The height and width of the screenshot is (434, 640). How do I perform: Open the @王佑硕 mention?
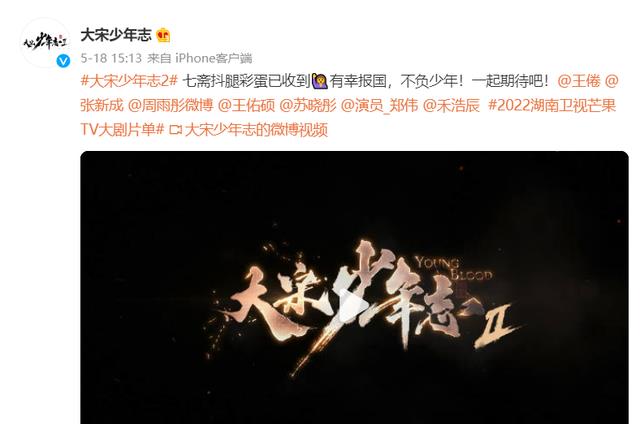[x=247, y=105]
